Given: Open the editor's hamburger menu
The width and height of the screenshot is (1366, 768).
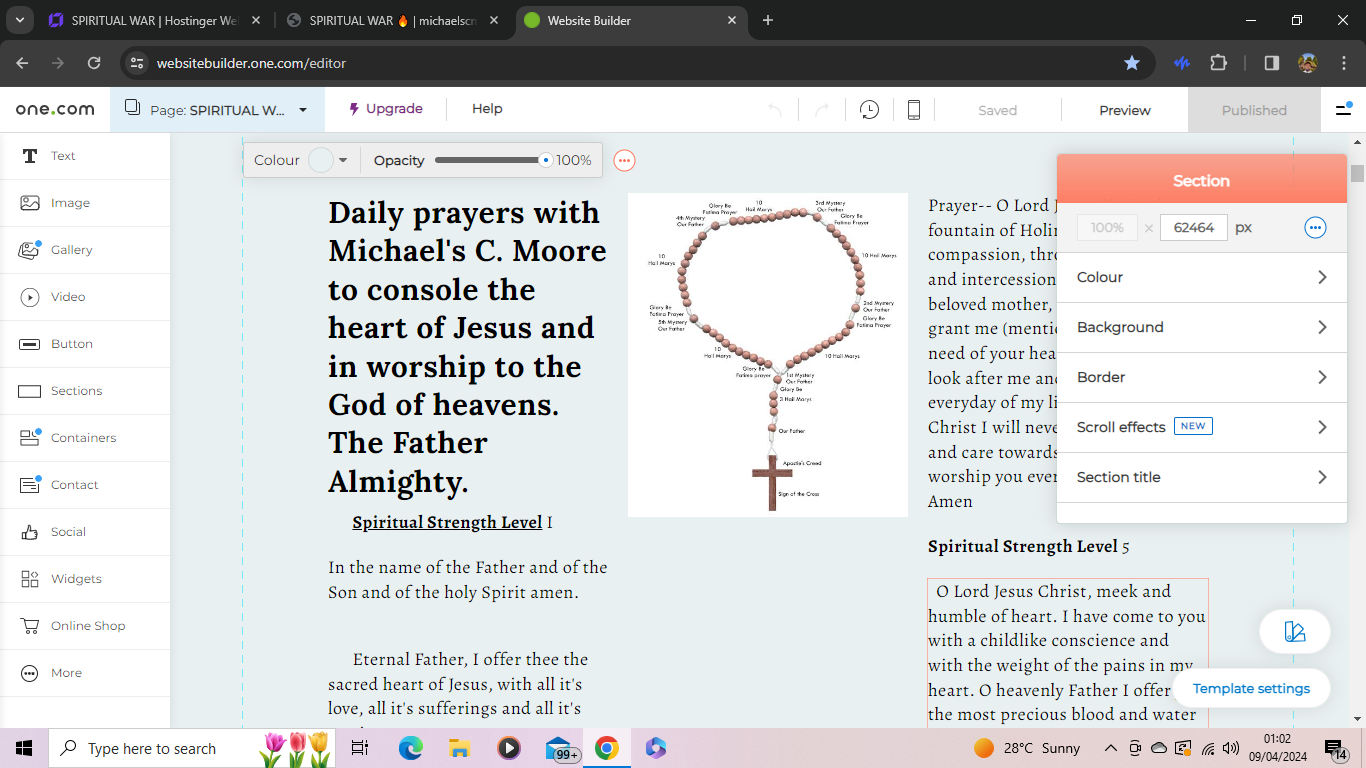Looking at the screenshot, I should pyautogui.click(x=1343, y=109).
